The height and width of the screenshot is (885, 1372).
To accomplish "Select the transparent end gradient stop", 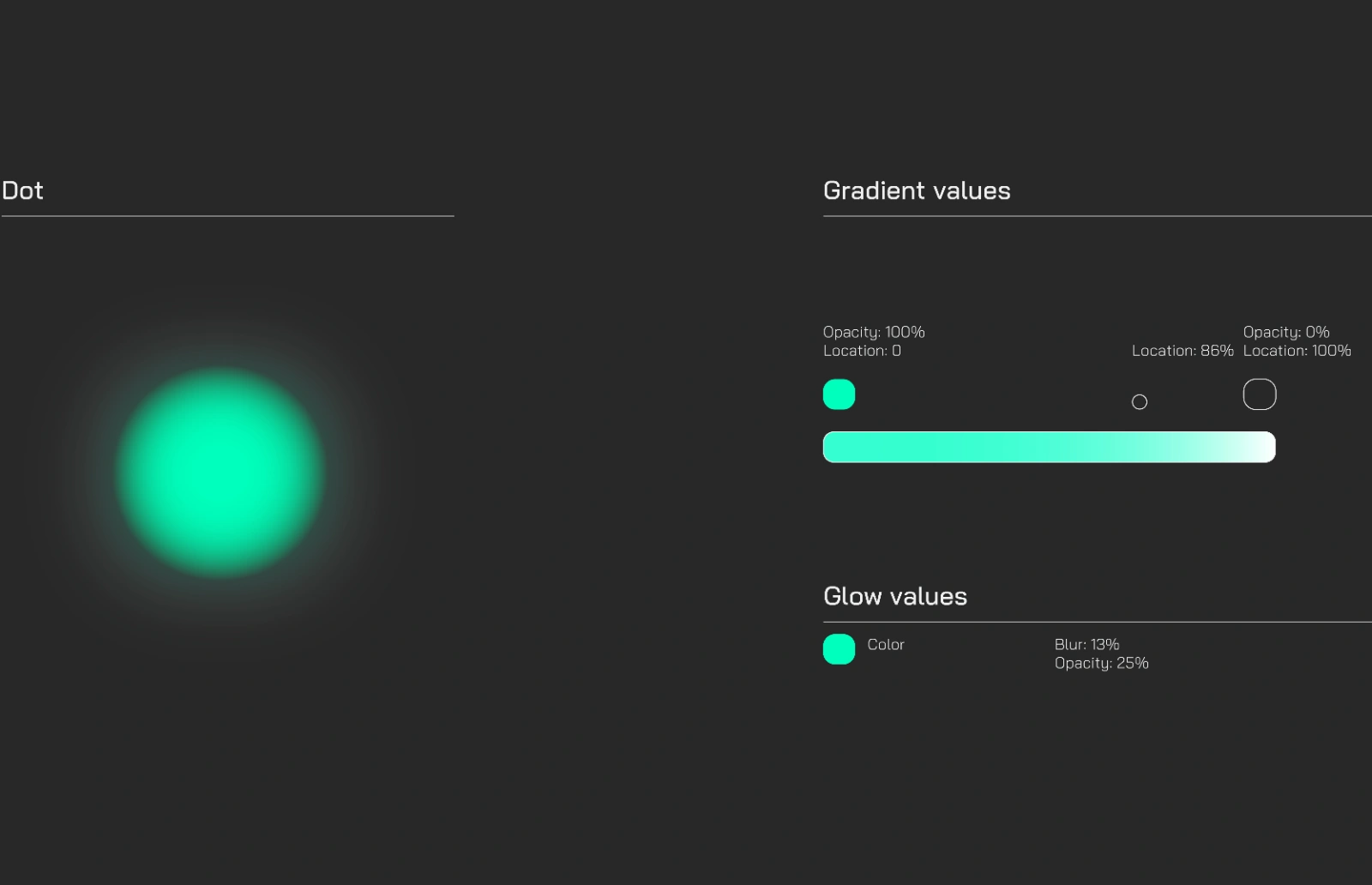I will (x=1260, y=394).
